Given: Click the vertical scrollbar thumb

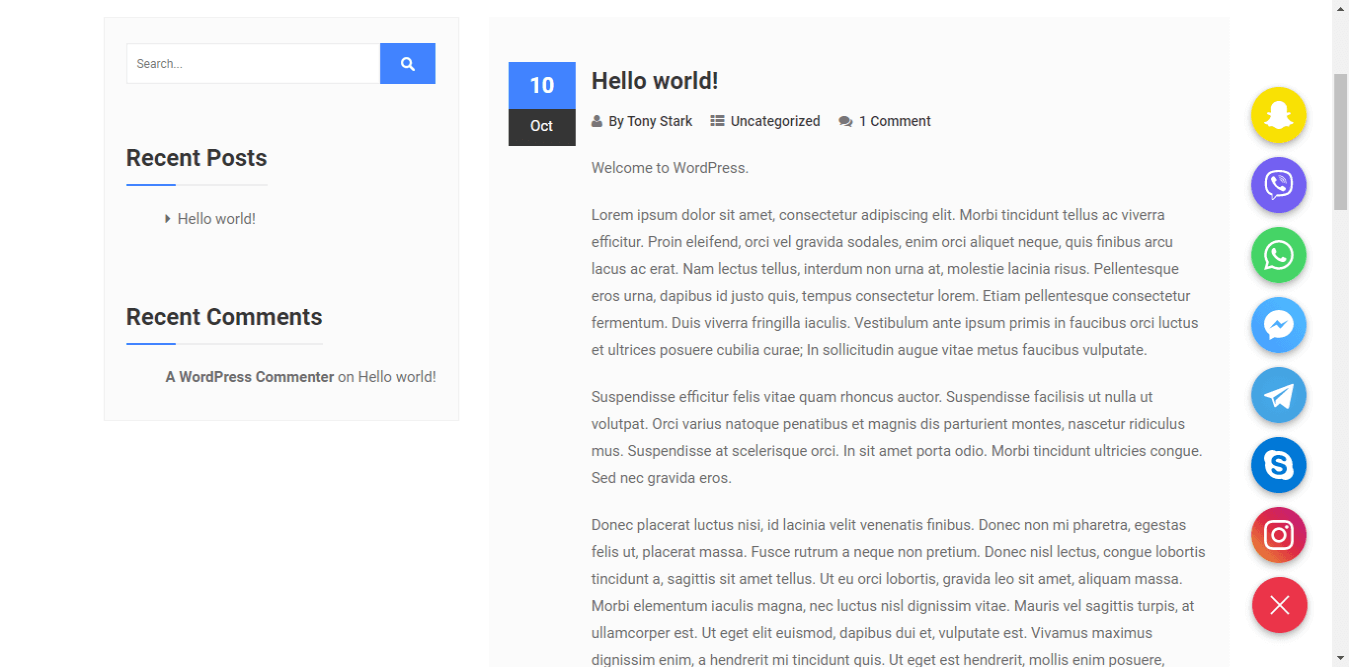Looking at the screenshot, I should [1340, 140].
